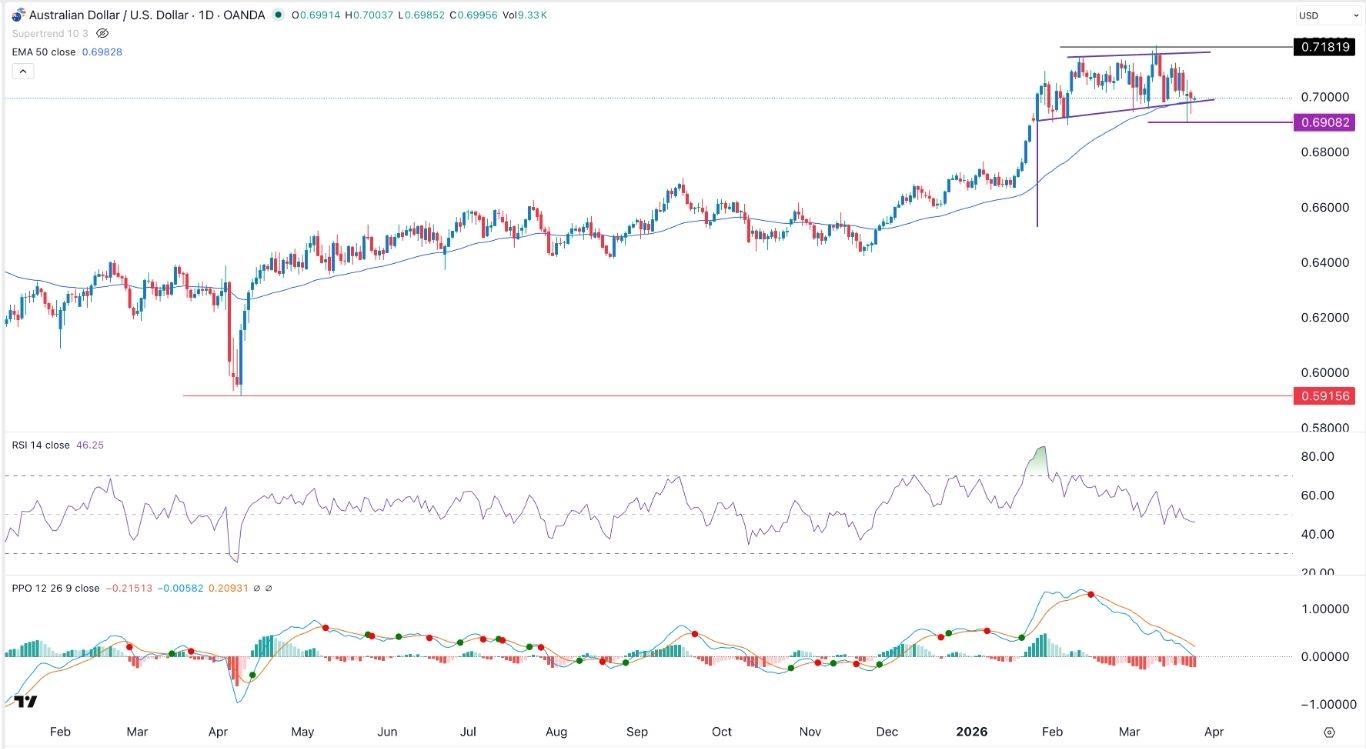Toggle Supertrend indicator visibility eye icon
The height and width of the screenshot is (749, 1366).
click(102, 33)
